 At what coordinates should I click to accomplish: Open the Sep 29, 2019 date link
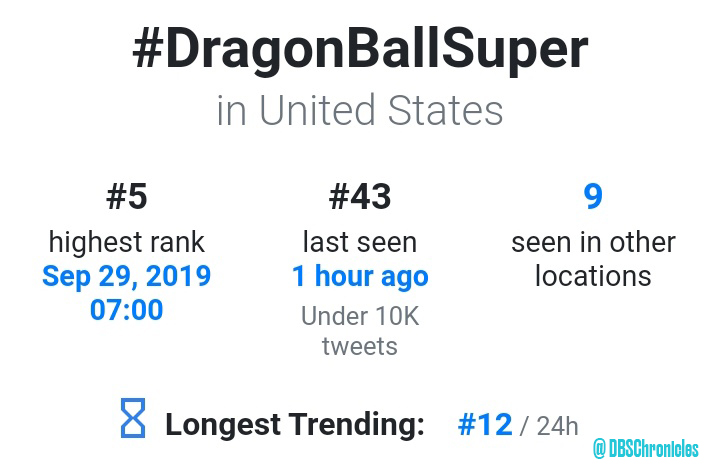(x=126, y=277)
